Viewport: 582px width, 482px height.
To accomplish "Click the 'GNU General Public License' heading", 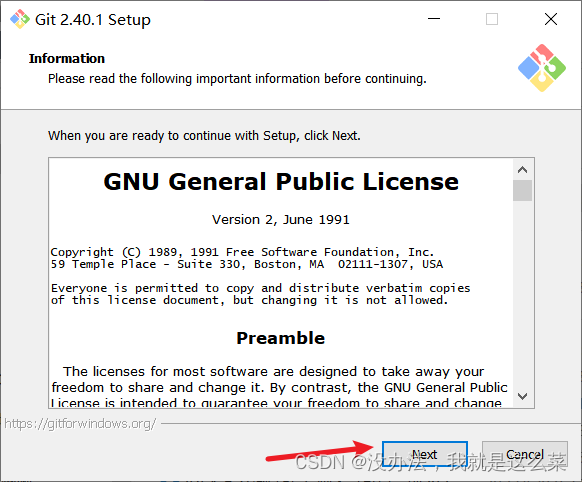I will pos(281,181).
